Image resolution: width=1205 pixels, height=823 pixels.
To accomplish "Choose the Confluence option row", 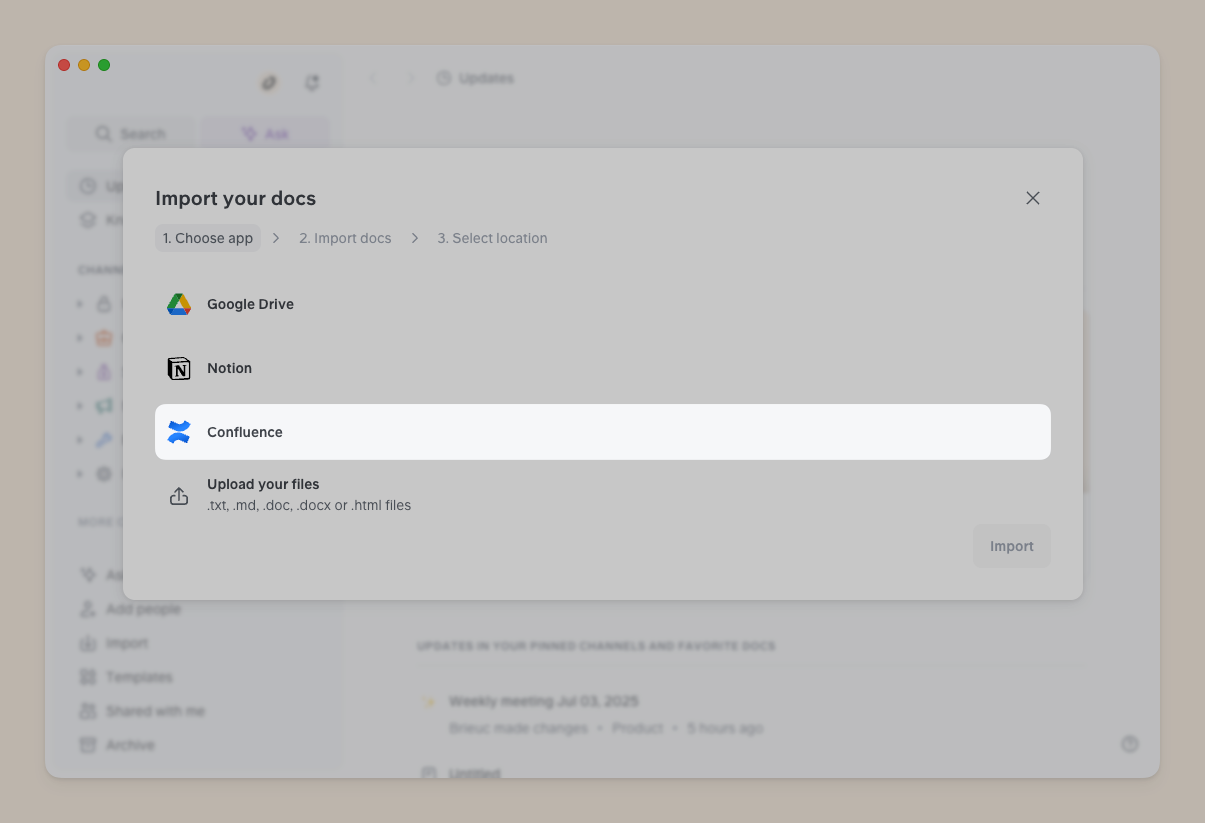I will 603,432.
